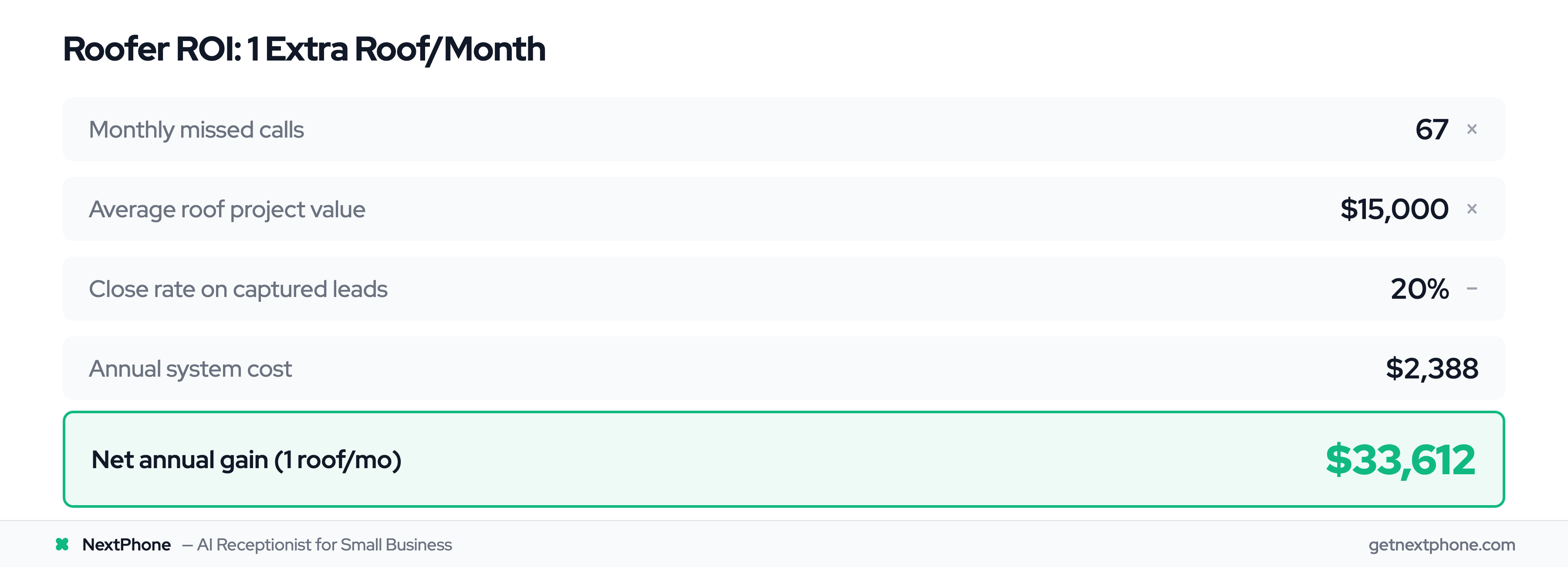Click the Annual system cost label
The width and height of the screenshot is (1568, 567).
pyautogui.click(x=190, y=369)
